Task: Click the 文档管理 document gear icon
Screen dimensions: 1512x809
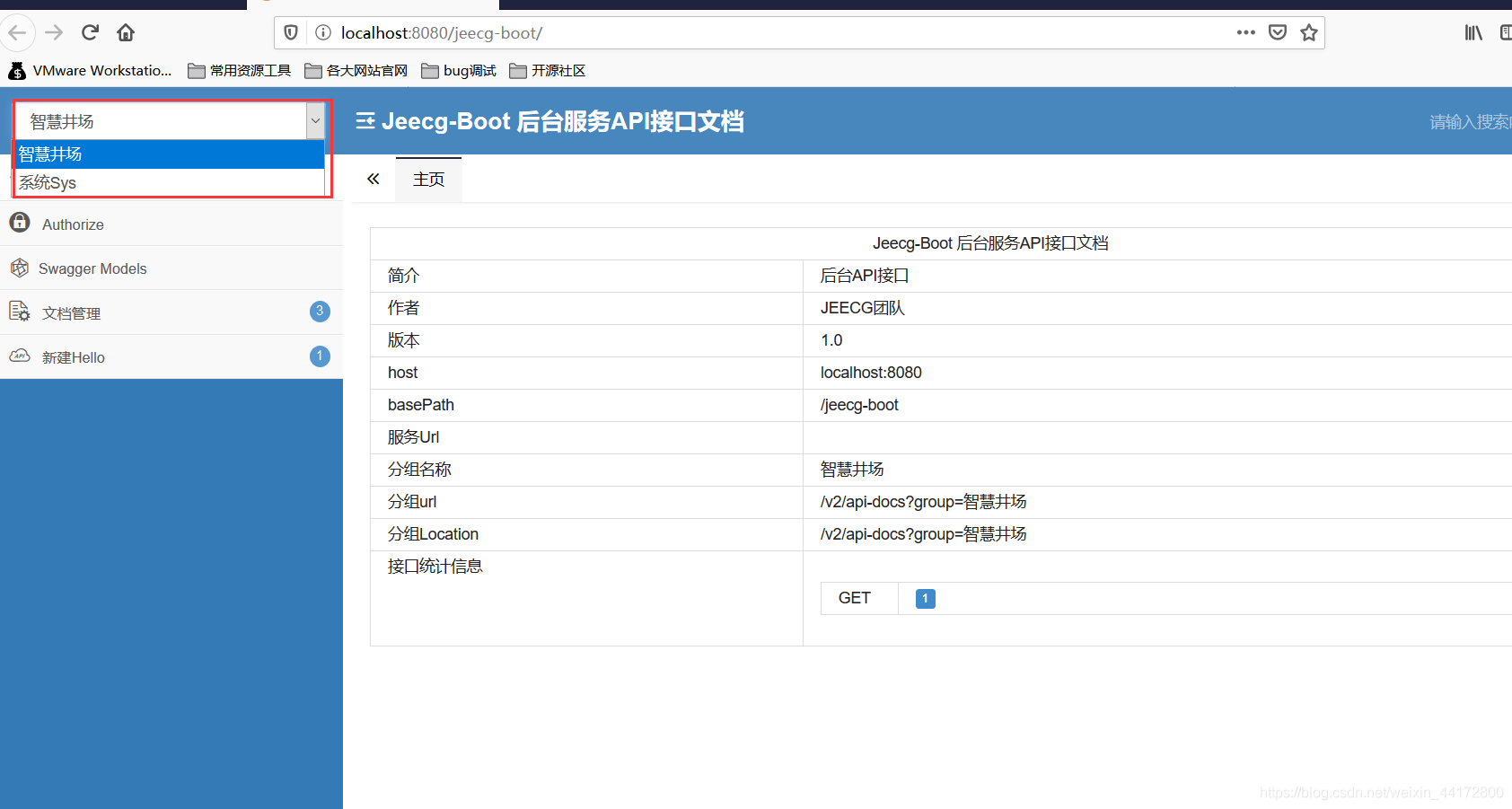Action: pyautogui.click(x=20, y=312)
